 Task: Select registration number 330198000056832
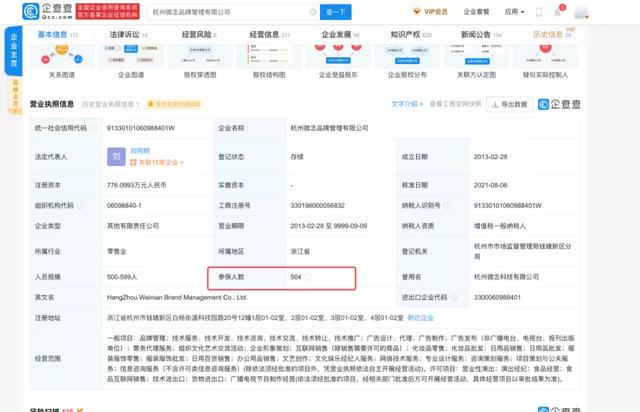pyautogui.click(x=317, y=205)
